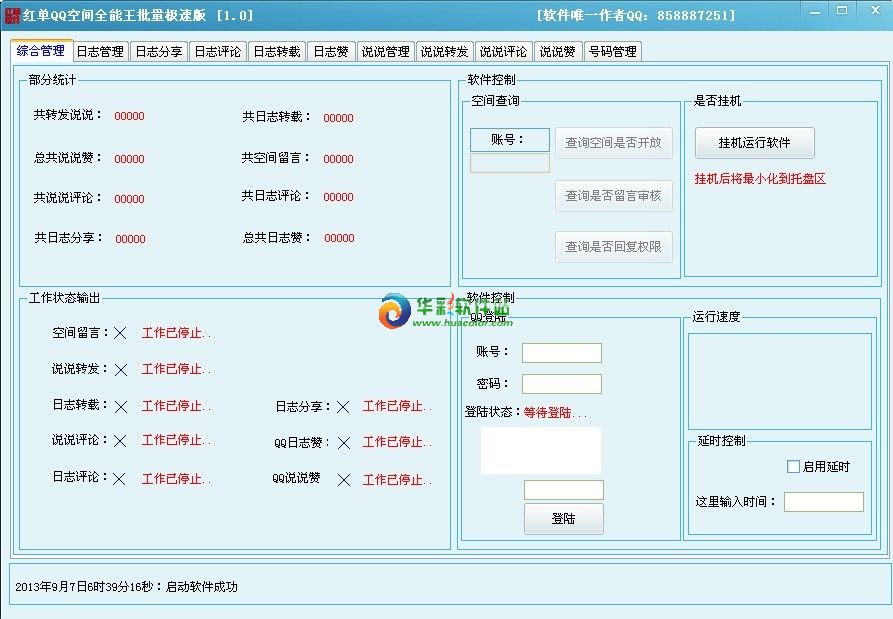
Task: Minimize the application window
Action: (815, 11)
